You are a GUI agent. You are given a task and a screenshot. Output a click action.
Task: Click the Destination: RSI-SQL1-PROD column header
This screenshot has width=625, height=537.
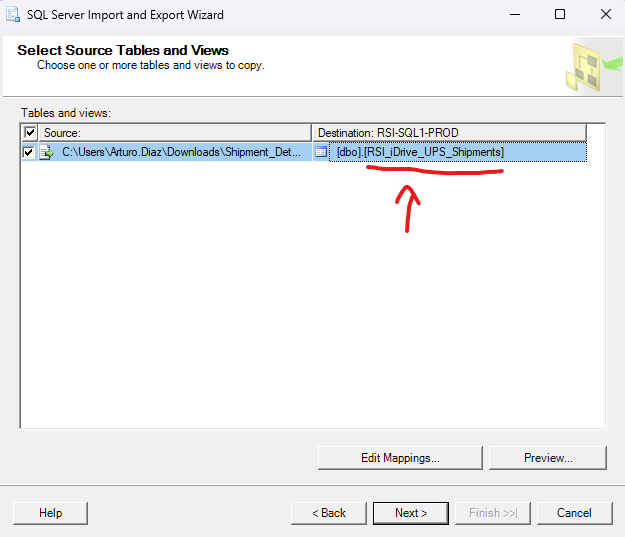(x=448, y=133)
